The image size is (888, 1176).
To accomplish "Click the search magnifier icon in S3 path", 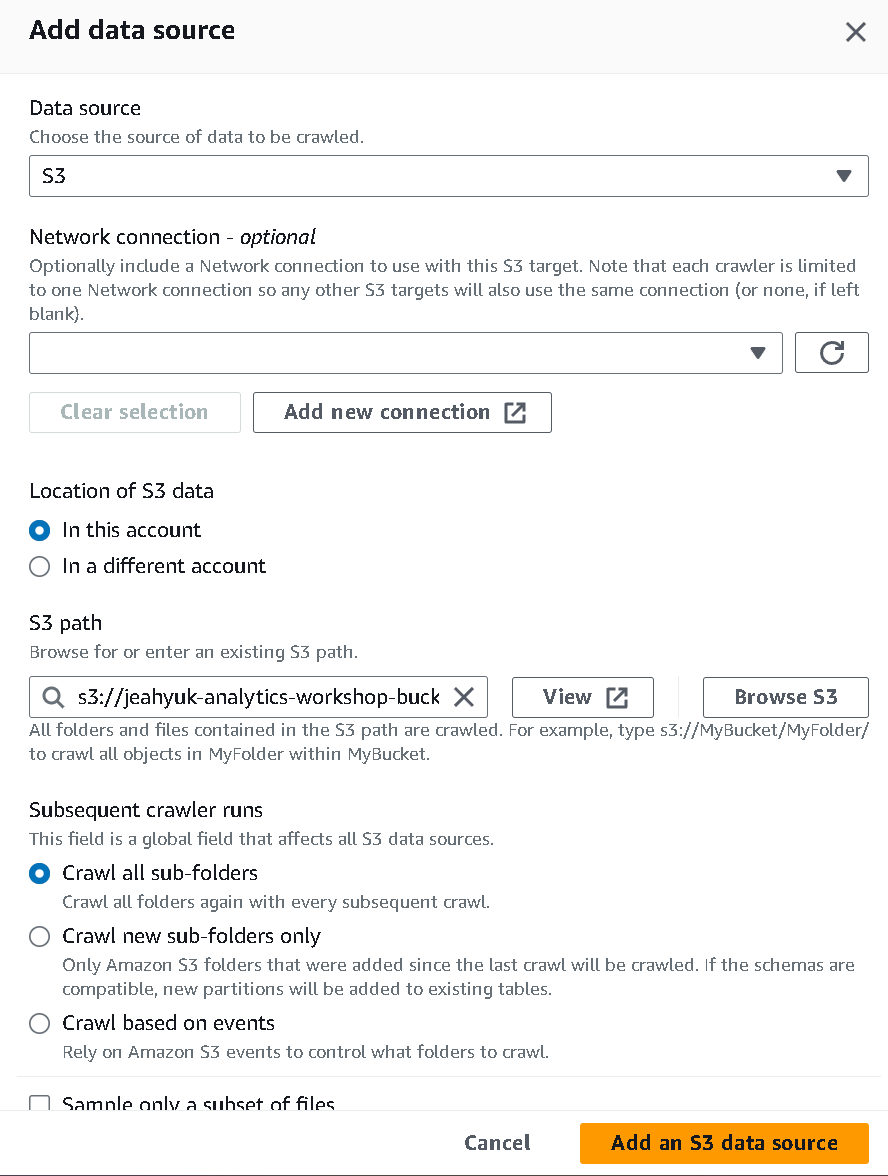I will click(x=53, y=698).
